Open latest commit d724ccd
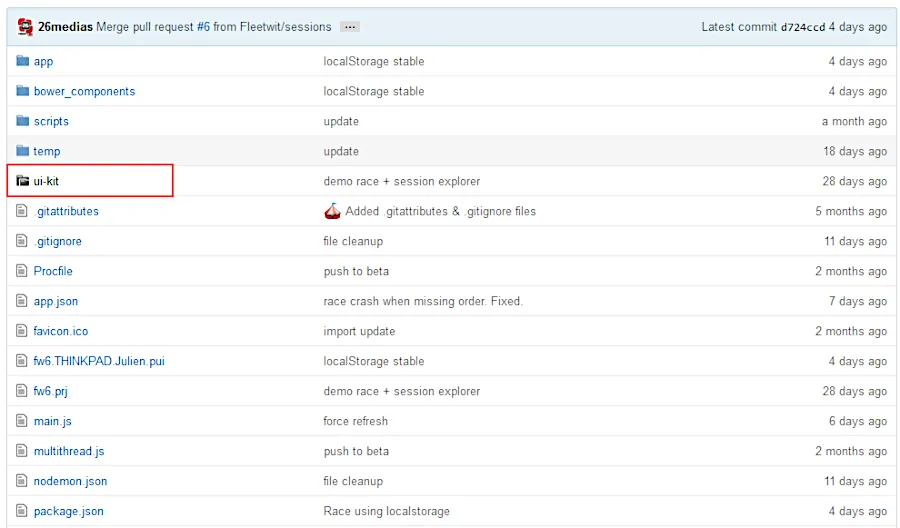Screen dimensions: 900x528 point(802,27)
